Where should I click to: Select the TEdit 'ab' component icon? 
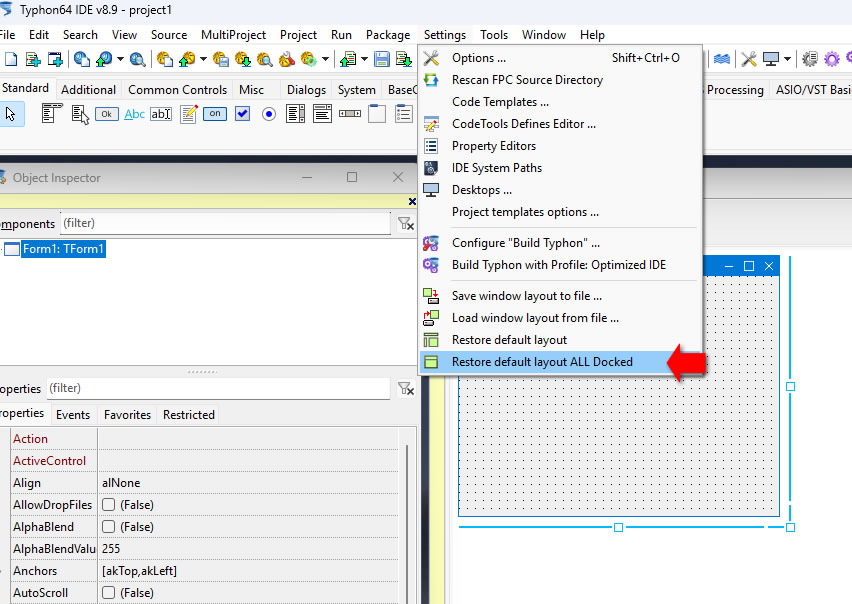coord(161,114)
